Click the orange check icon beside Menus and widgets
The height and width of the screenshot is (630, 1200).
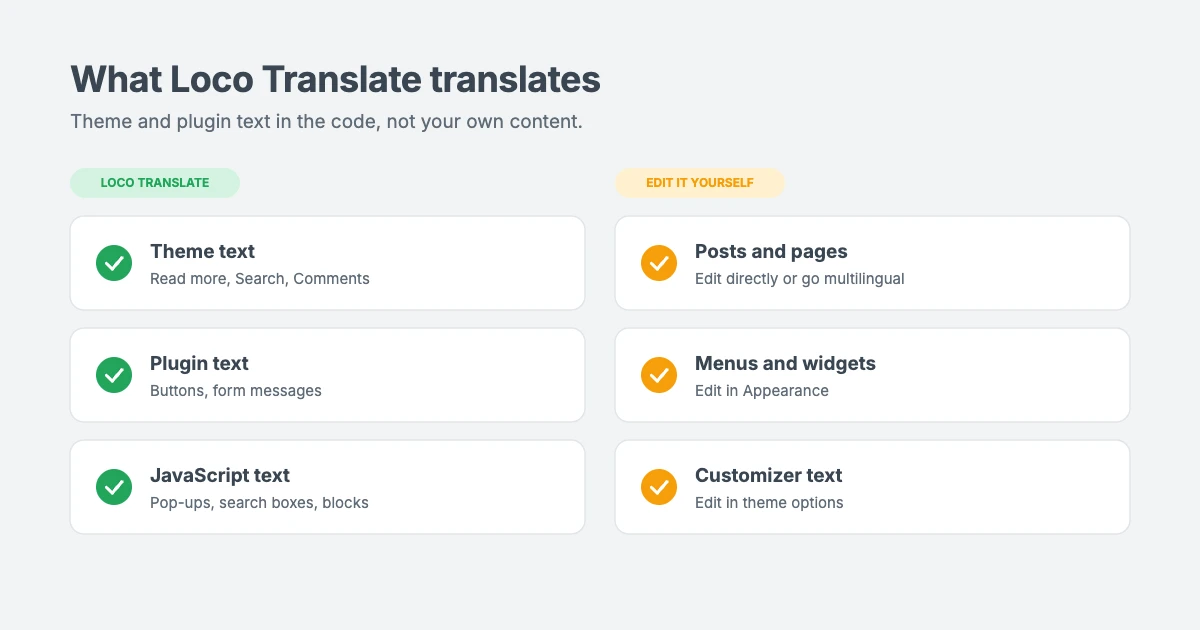[659, 375]
